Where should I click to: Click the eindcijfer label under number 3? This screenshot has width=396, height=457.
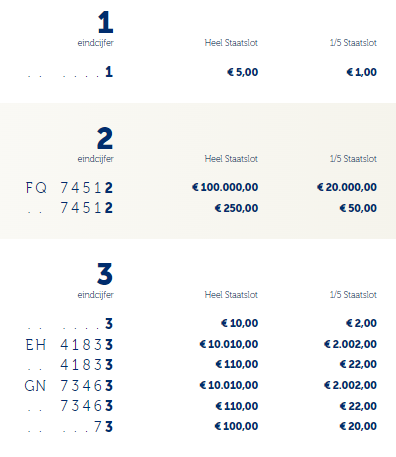coord(96,295)
